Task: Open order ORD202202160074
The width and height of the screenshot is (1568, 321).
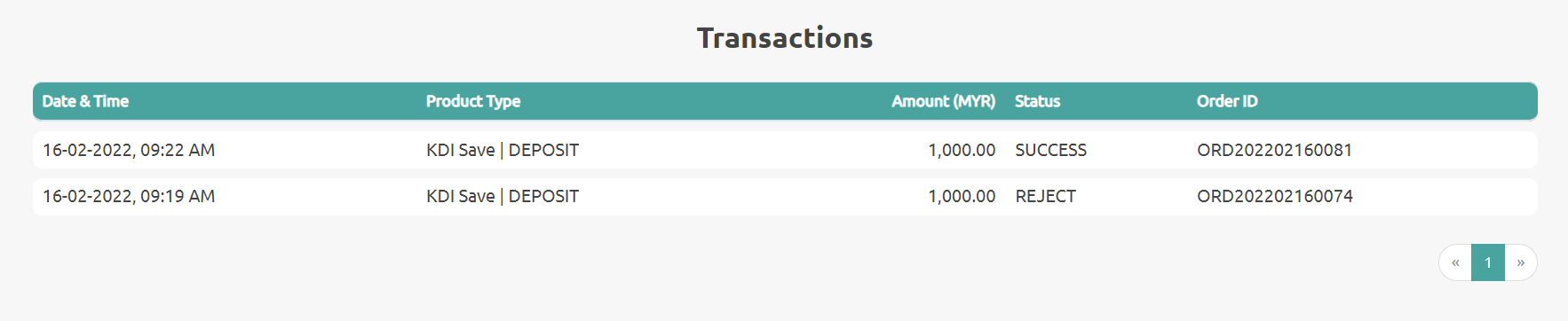Action: coord(1275,196)
